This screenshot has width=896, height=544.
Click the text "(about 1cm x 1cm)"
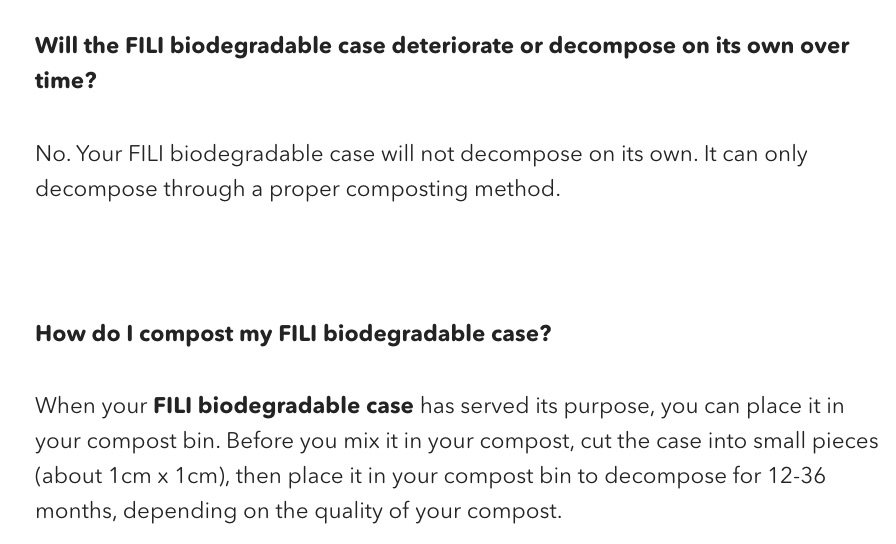coord(131,475)
